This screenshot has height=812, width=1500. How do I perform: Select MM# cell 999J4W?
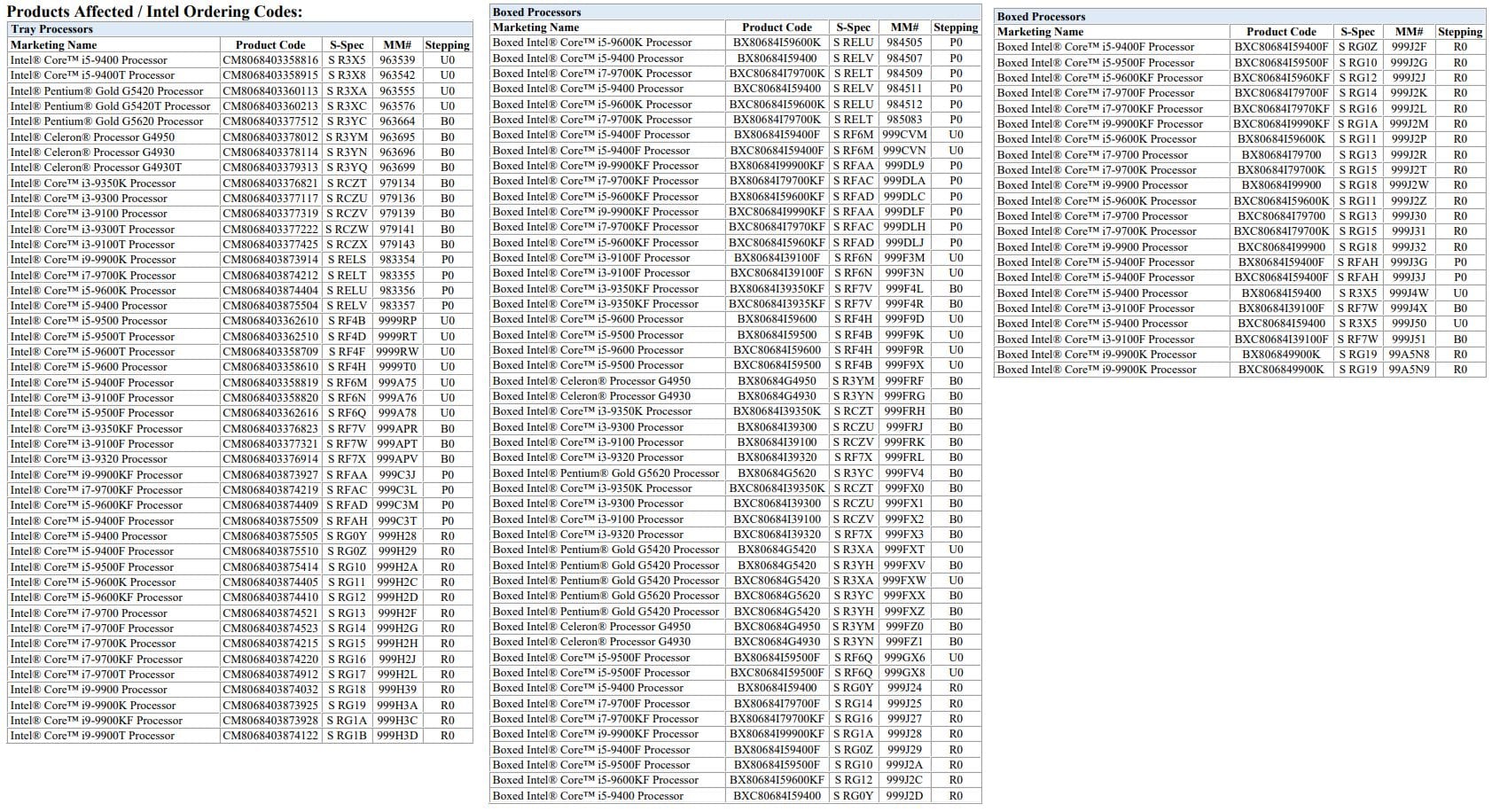click(1409, 293)
